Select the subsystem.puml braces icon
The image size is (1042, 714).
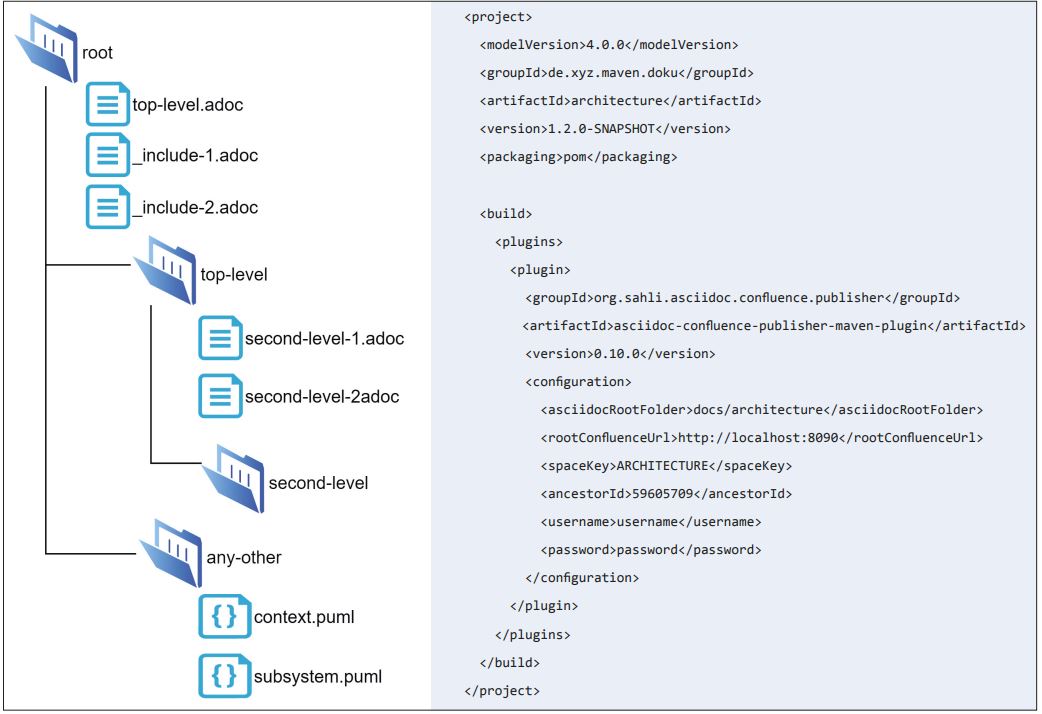(223, 675)
